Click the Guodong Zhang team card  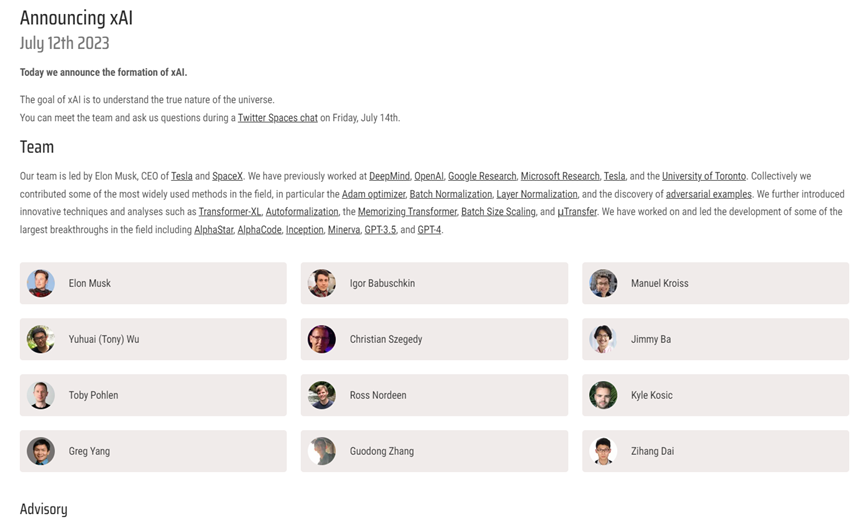click(434, 451)
